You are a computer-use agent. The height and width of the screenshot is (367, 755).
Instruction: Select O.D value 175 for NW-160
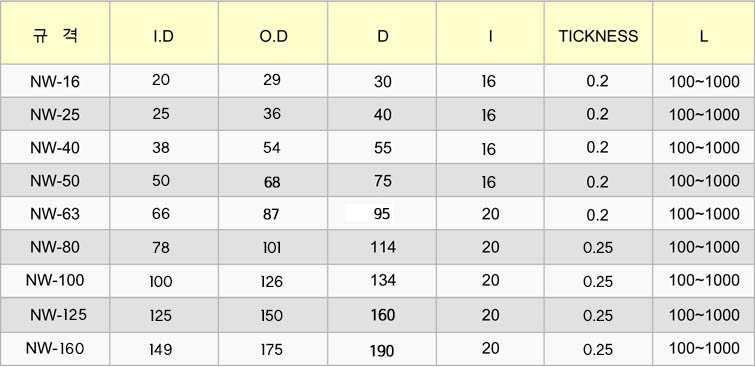coord(272,350)
